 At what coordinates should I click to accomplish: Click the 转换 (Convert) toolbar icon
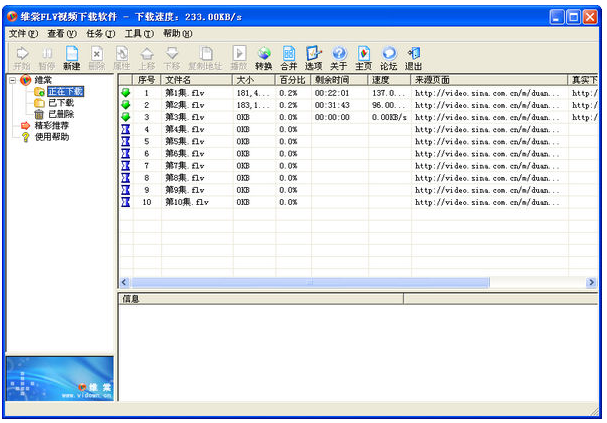tap(263, 57)
